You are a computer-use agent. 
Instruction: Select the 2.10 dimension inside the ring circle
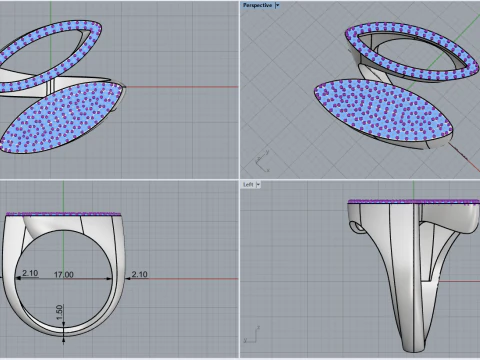[x=30, y=273]
